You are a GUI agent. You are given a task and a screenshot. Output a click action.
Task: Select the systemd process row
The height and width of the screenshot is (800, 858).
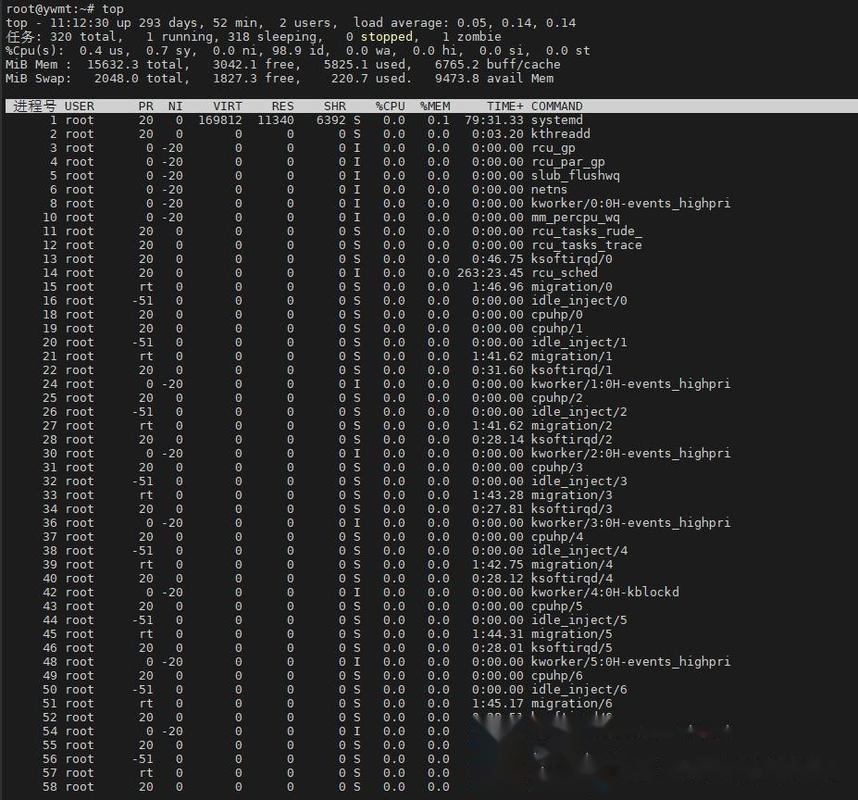click(x=400, y=120)
